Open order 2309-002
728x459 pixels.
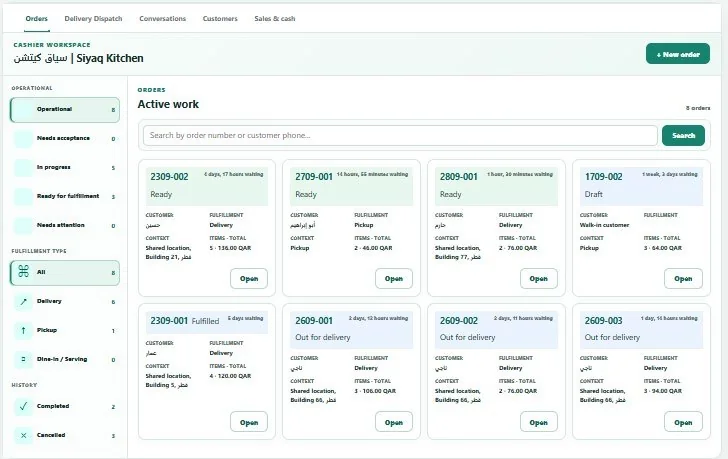(249, 278)
